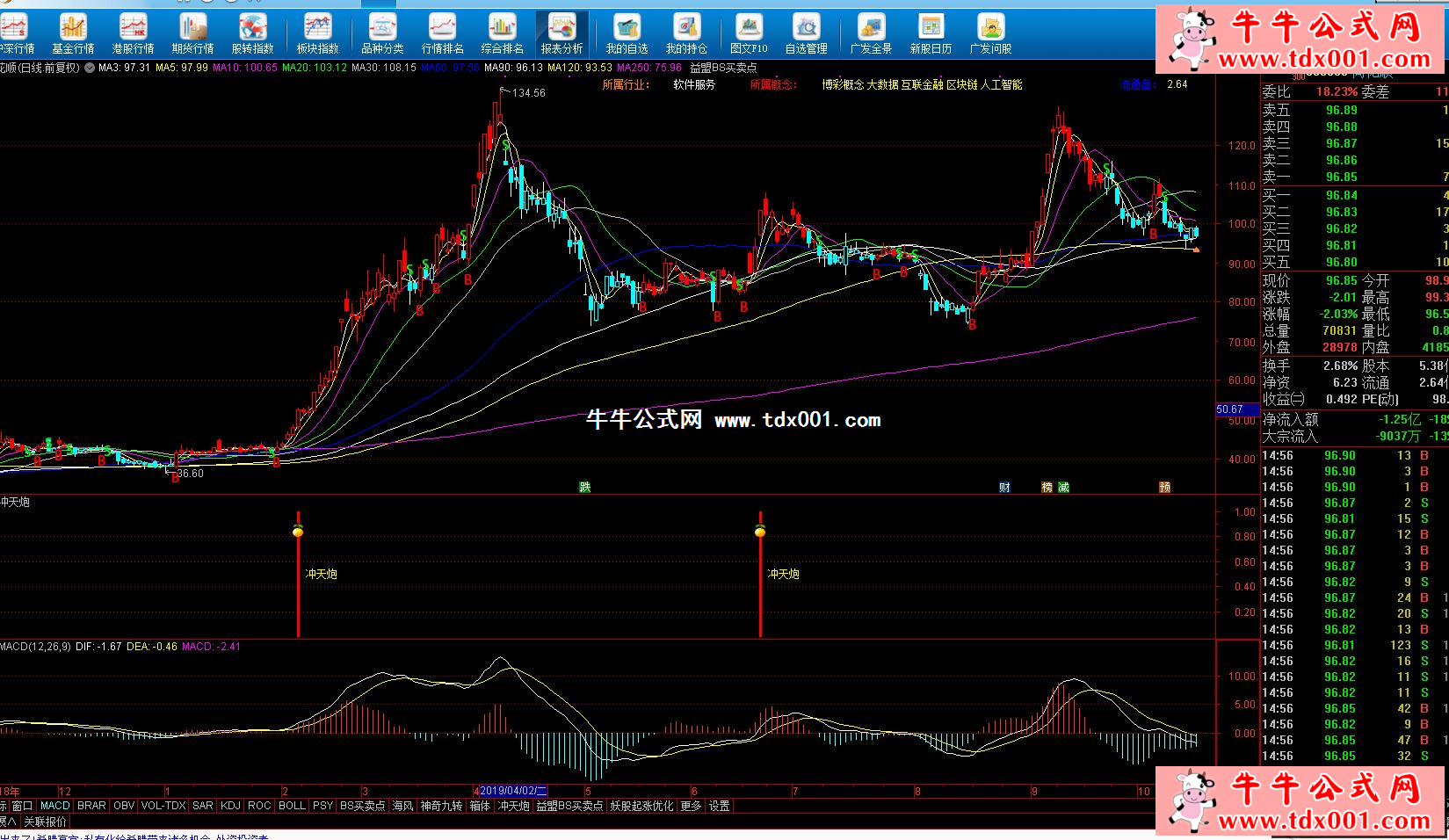Click the tick row with volume 123
1449x840 pixels.
click(x=1354, y=645)
